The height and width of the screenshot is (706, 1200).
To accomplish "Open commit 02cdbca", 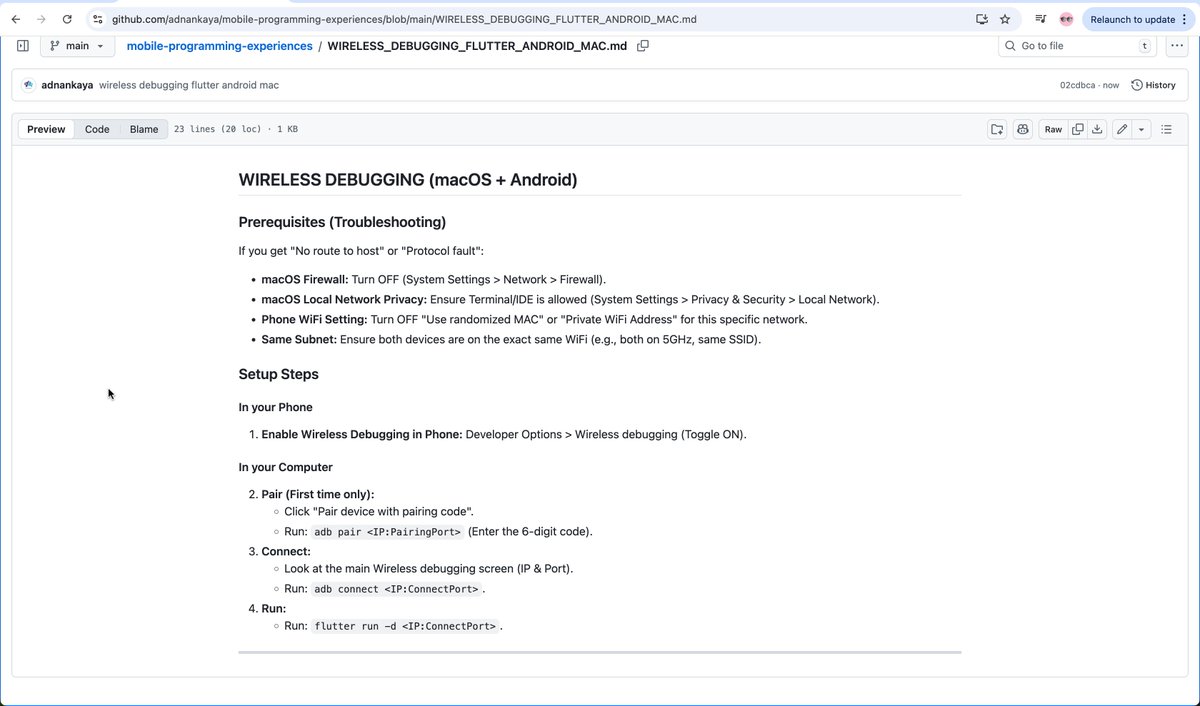I will [1077, 85].
